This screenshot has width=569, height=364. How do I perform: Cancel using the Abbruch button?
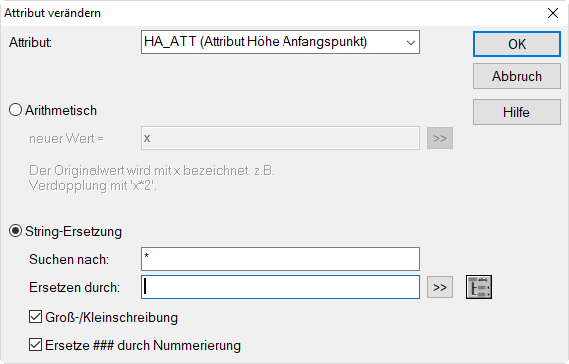tap(517, 76)
